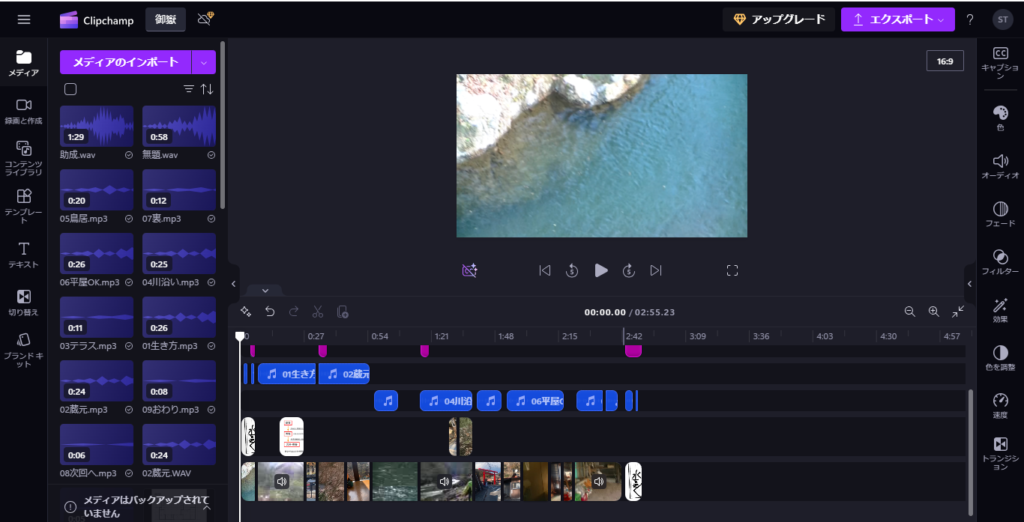Open the エクスポート menu
Viewport: 1024px width, 522px height.
(x=898, y=20)
